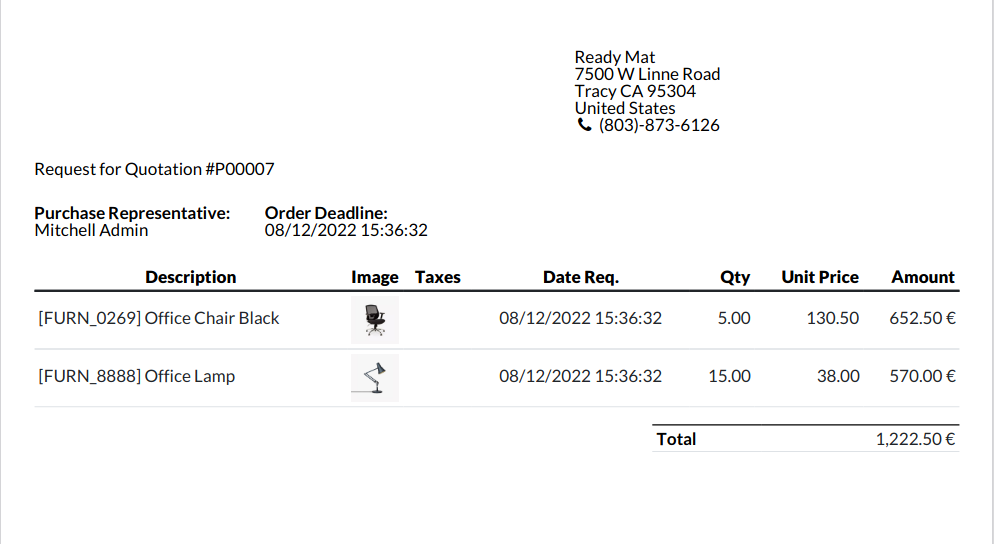
Task: Select the Request for Quotation #P00007 title
Action: [x=154, y=169]
